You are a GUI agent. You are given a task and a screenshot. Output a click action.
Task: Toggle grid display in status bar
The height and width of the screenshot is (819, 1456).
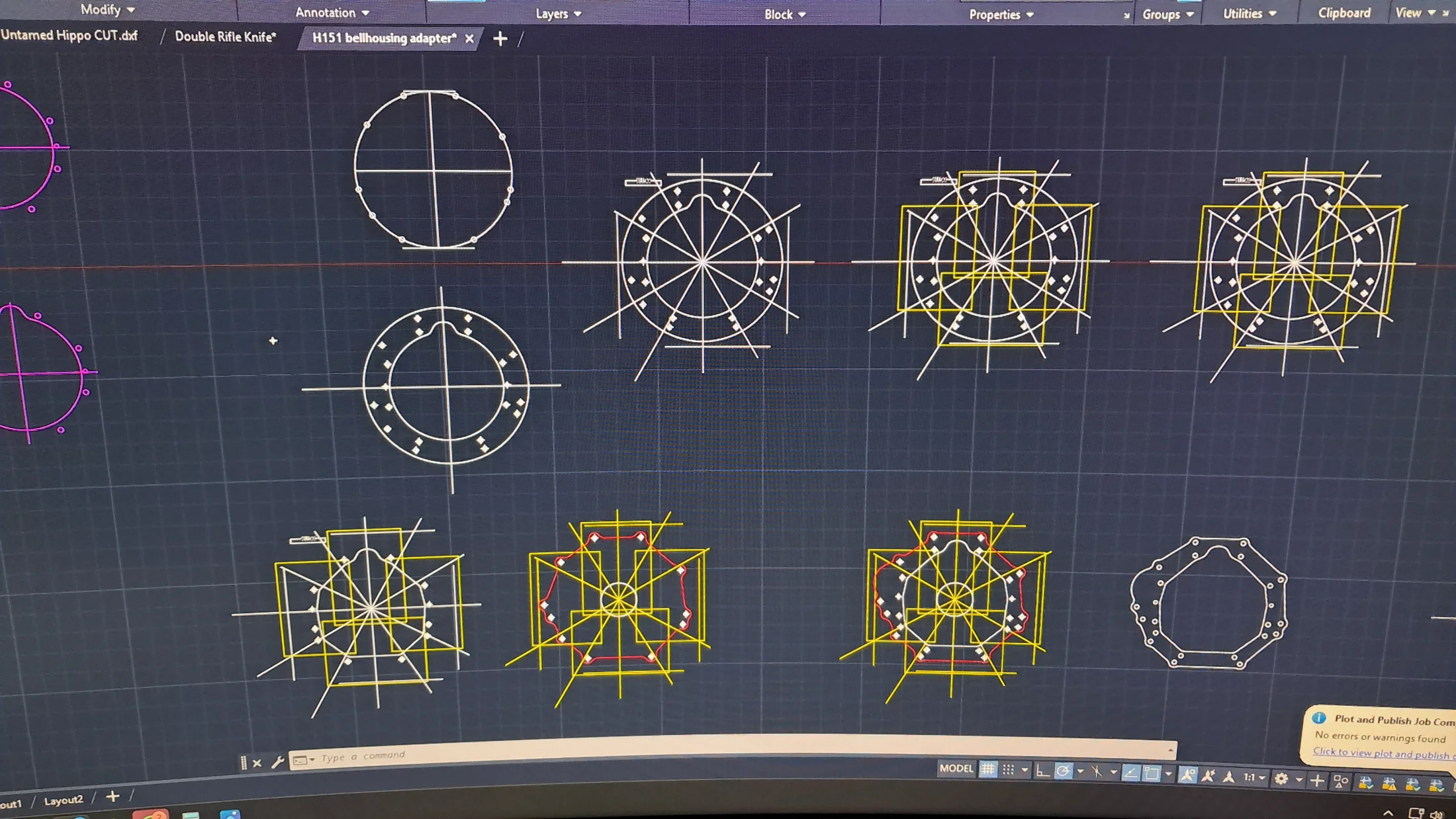(987, 769)
